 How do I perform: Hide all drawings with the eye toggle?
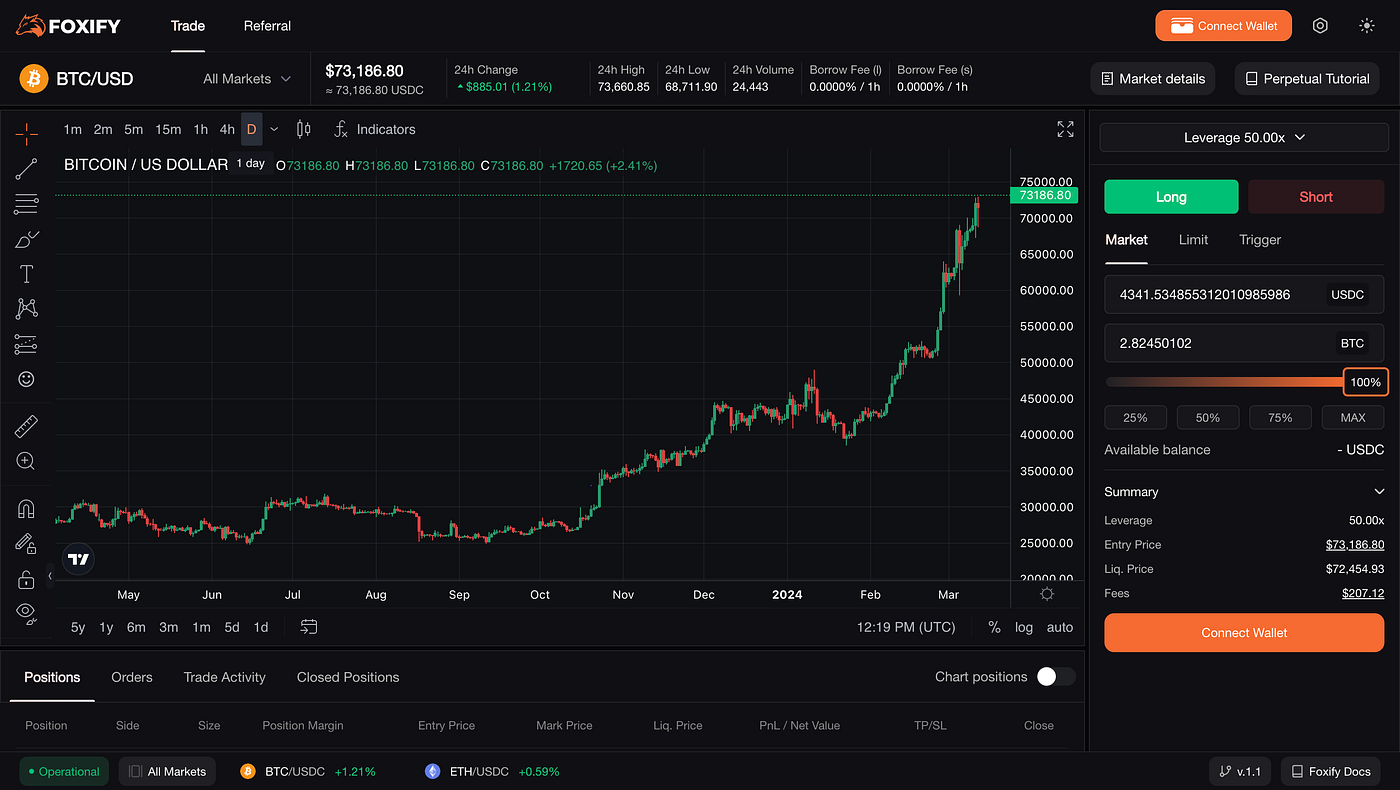[x=25, y=613]
